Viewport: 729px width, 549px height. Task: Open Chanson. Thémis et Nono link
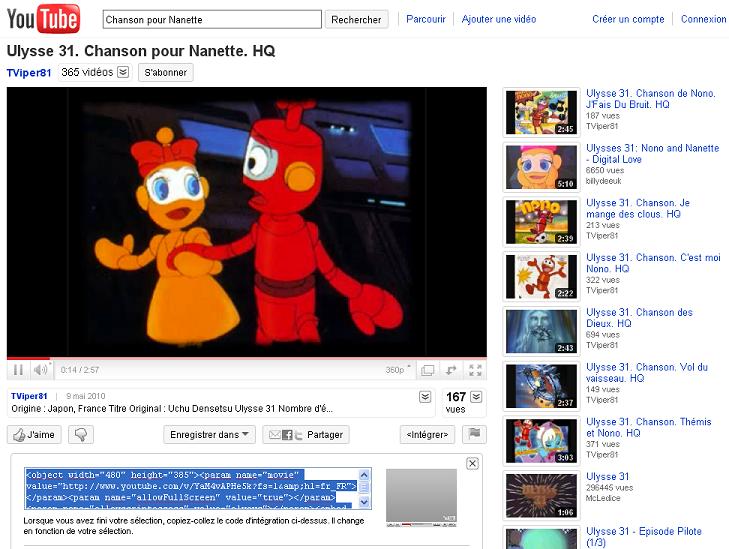coord(649,428)
